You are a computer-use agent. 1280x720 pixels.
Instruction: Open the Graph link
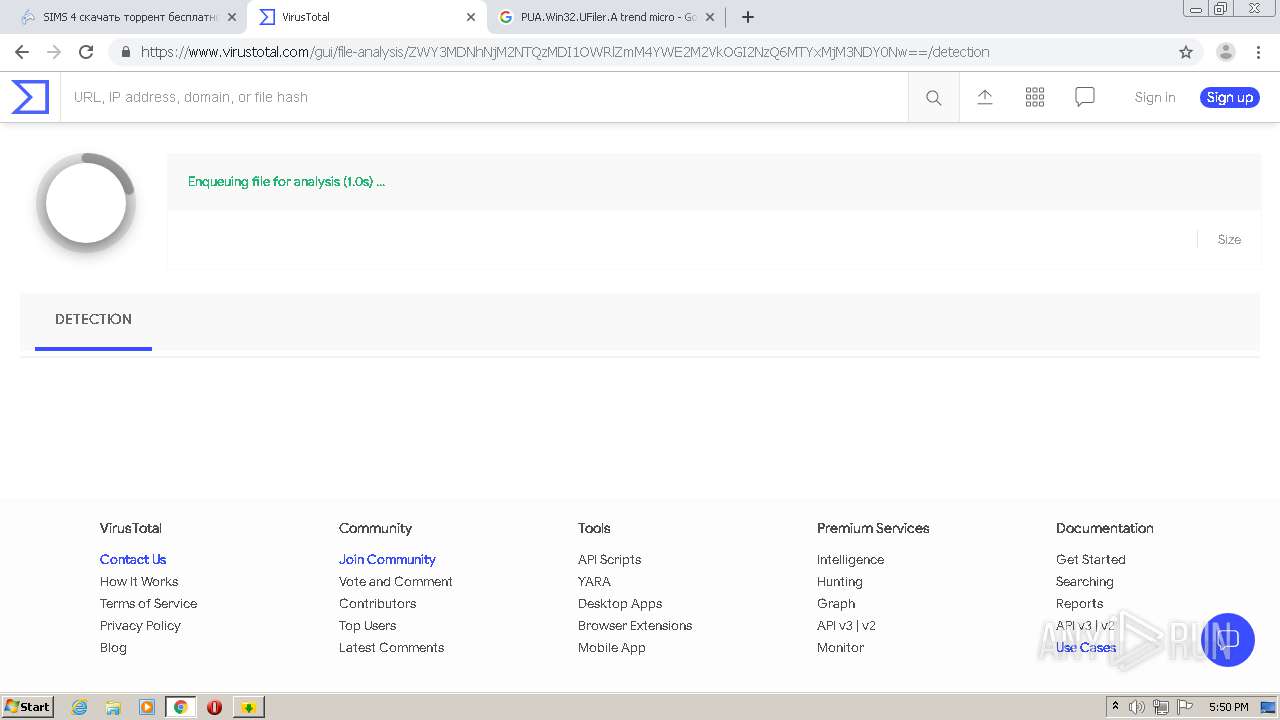(836, 604)
